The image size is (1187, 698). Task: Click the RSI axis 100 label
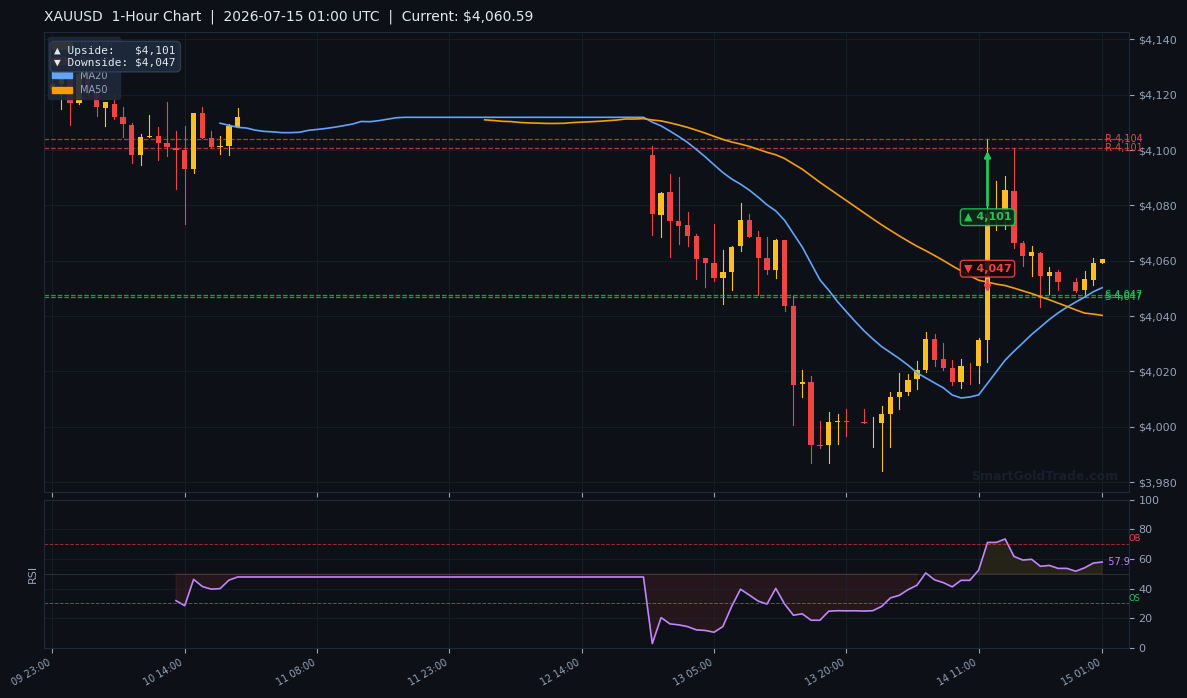pyautogui.click(x=1148, y=500)
